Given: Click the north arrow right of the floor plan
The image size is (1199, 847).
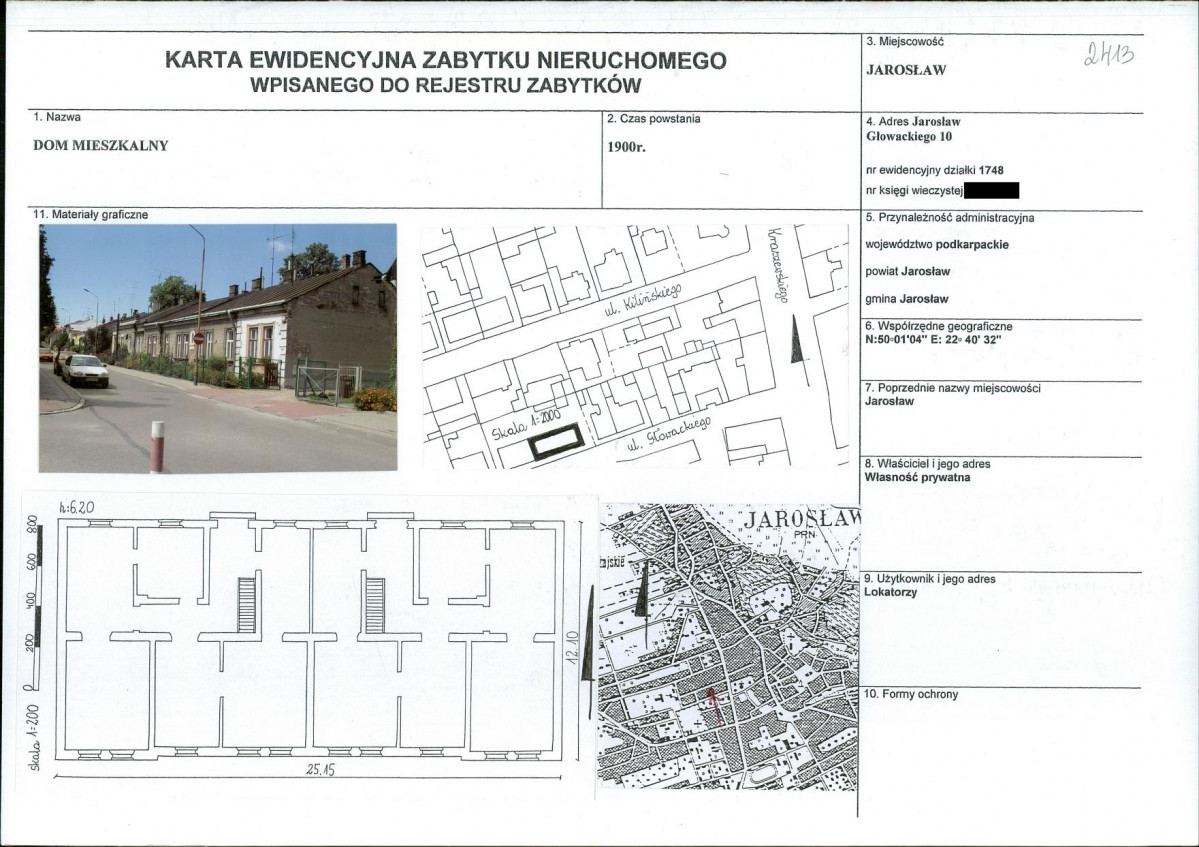Looking at the screenshot, I should click(589, 654).
